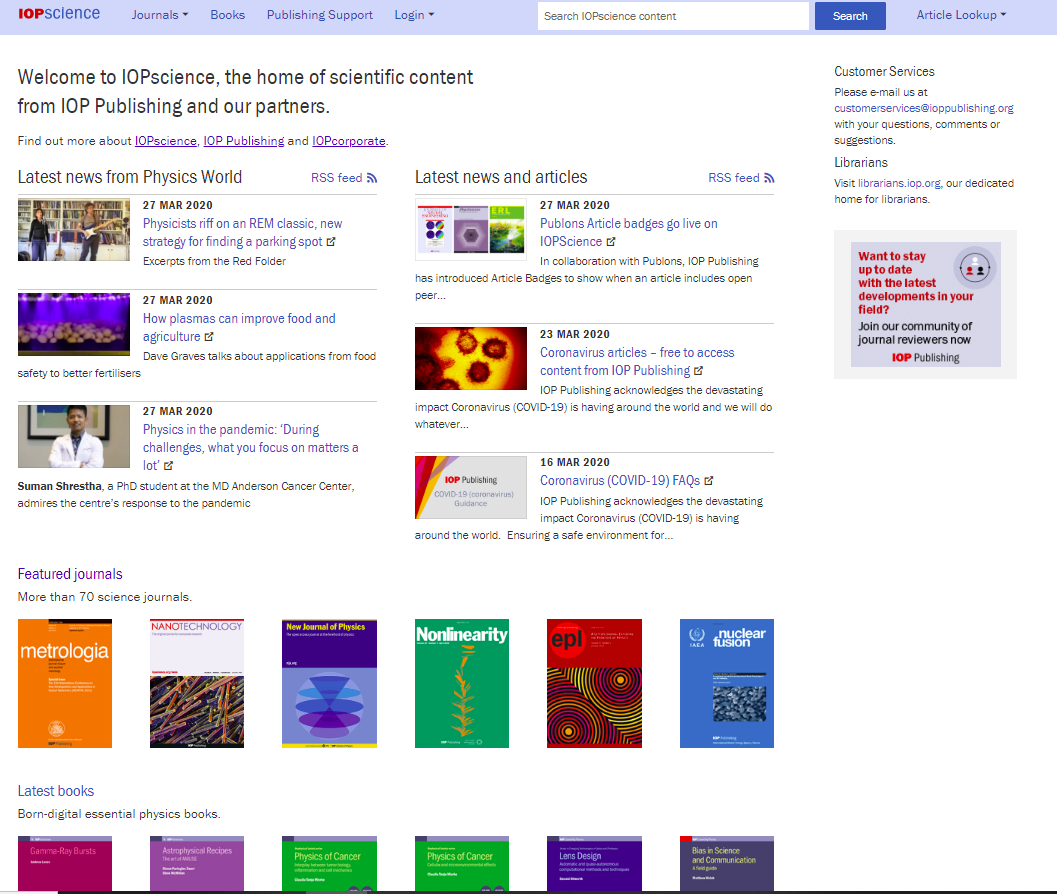The height and width of the screenshot is (894, 1057).
Task: Expand the Article Lookup dropdown
Action: click(961, 15)
